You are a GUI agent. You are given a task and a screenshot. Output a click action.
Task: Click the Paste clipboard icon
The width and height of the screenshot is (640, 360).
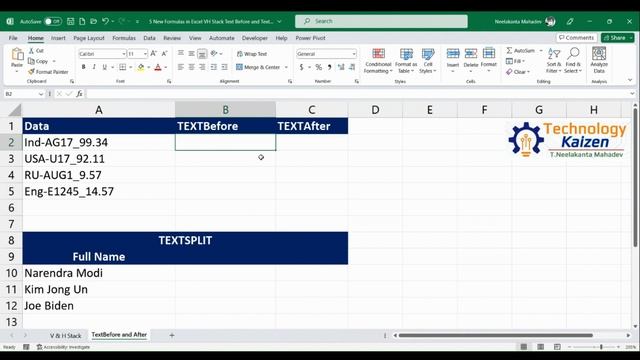(x=17, y=55)
